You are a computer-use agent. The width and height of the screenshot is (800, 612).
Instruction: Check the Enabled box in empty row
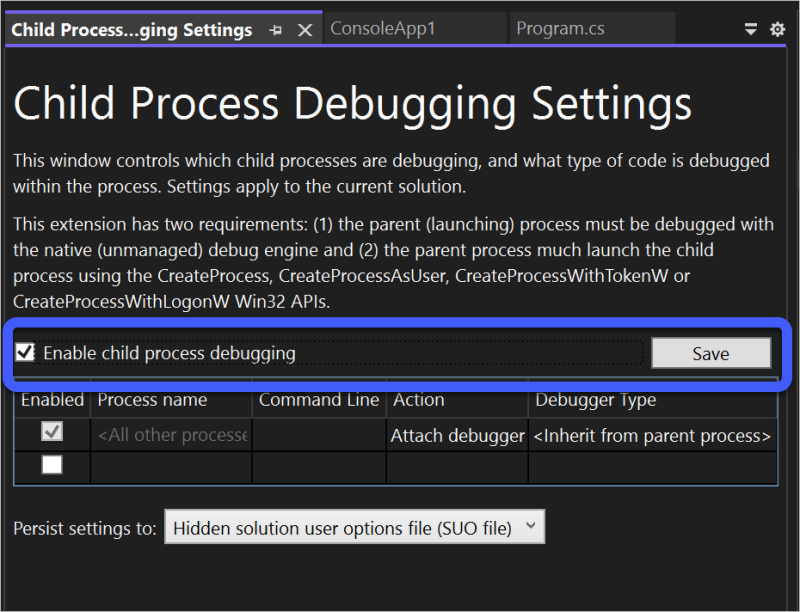point(51,465)
